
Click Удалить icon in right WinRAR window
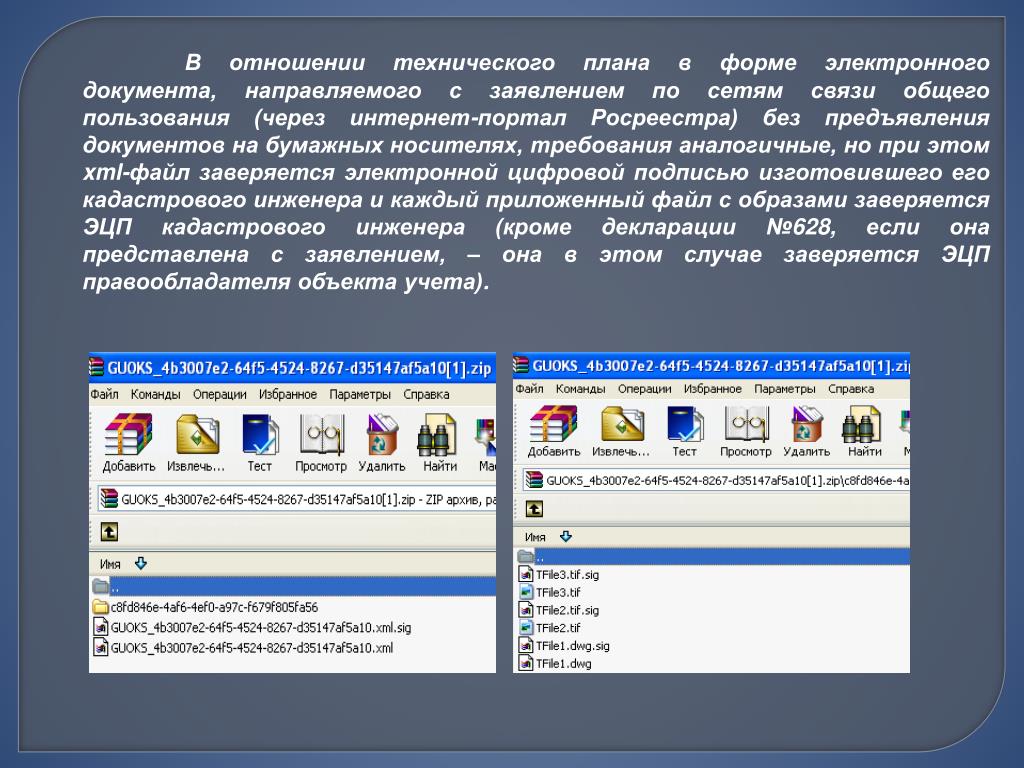807,423
